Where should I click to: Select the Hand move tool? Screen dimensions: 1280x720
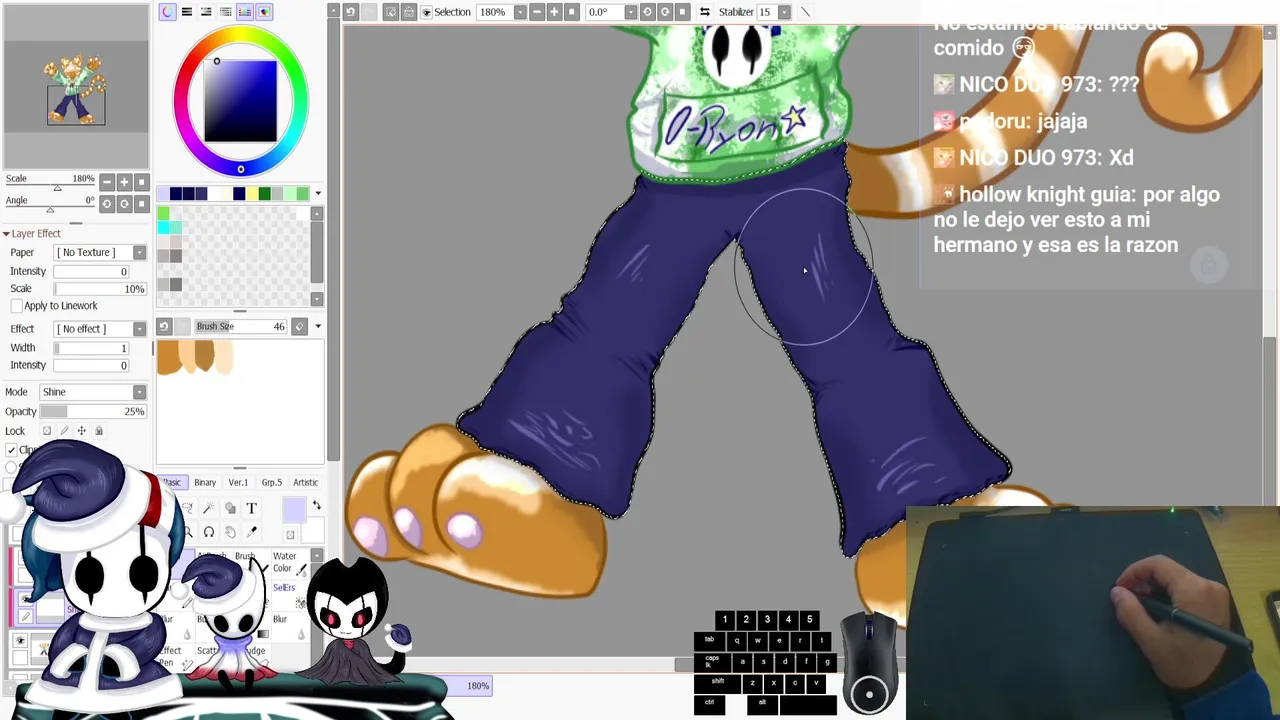(230, 532)
